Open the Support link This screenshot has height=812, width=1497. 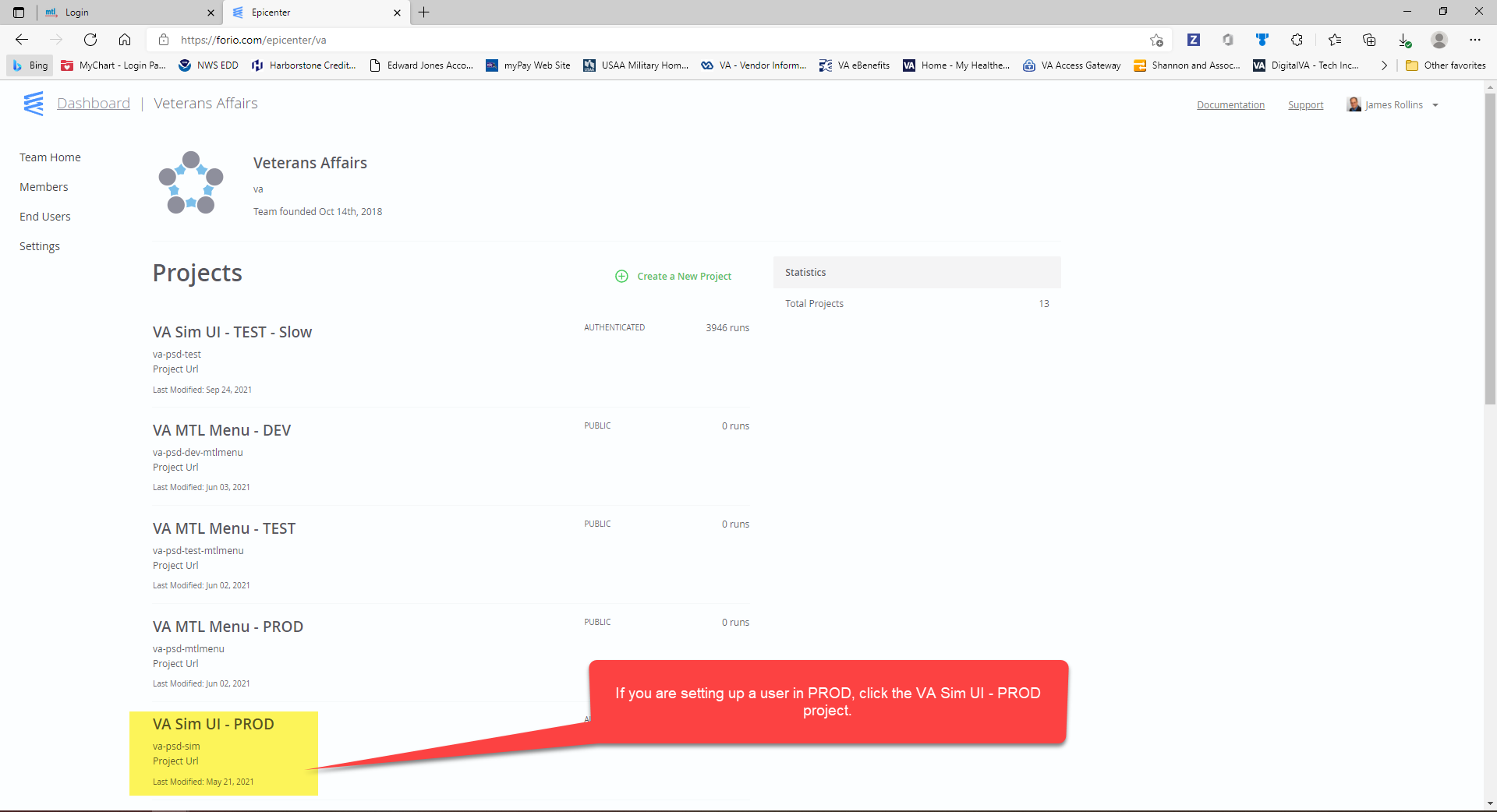[x=1305, y=105]
